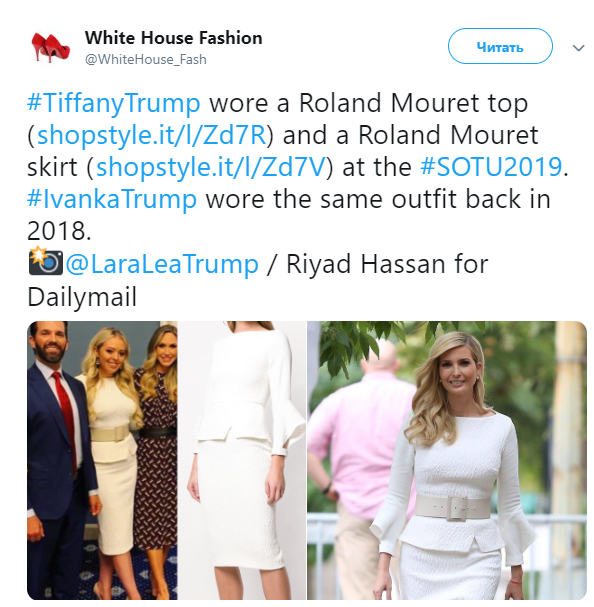Open the #TiffanyTrump hashtag
The width and height of the screenshot is (594, 607).
coord(113,103)
